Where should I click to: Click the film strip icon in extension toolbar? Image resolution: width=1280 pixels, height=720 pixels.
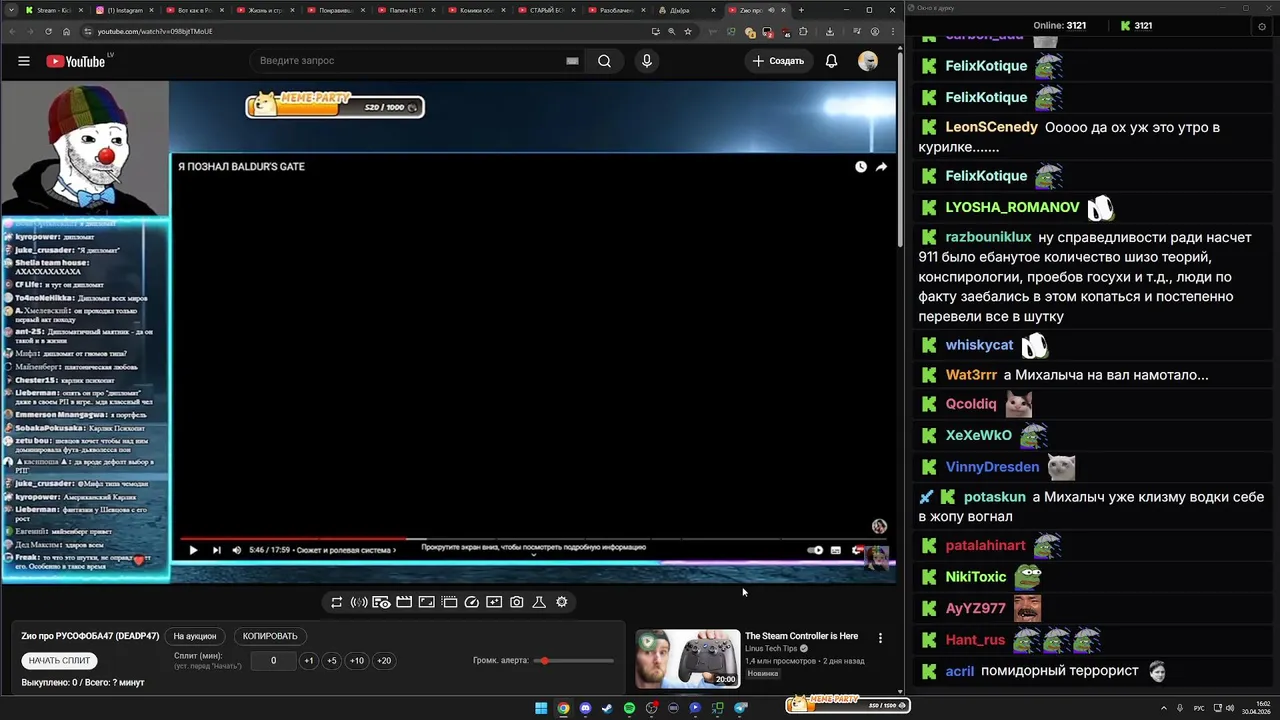(x=449, y=602)
